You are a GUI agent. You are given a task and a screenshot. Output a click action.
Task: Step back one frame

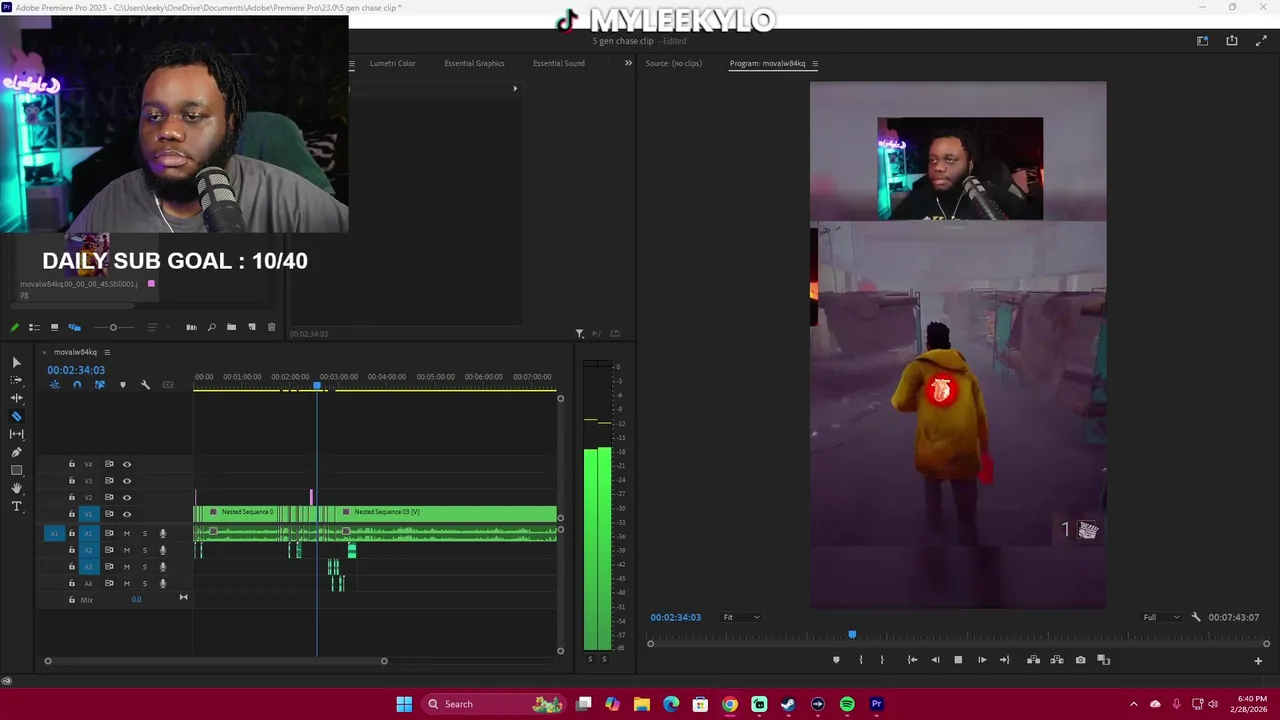pos(935,660)
